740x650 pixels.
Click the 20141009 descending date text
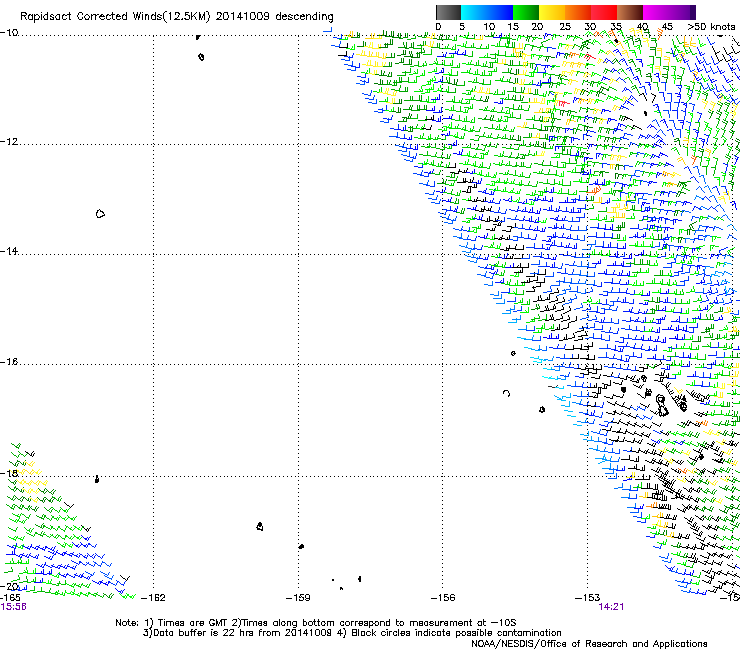point(275,17)
